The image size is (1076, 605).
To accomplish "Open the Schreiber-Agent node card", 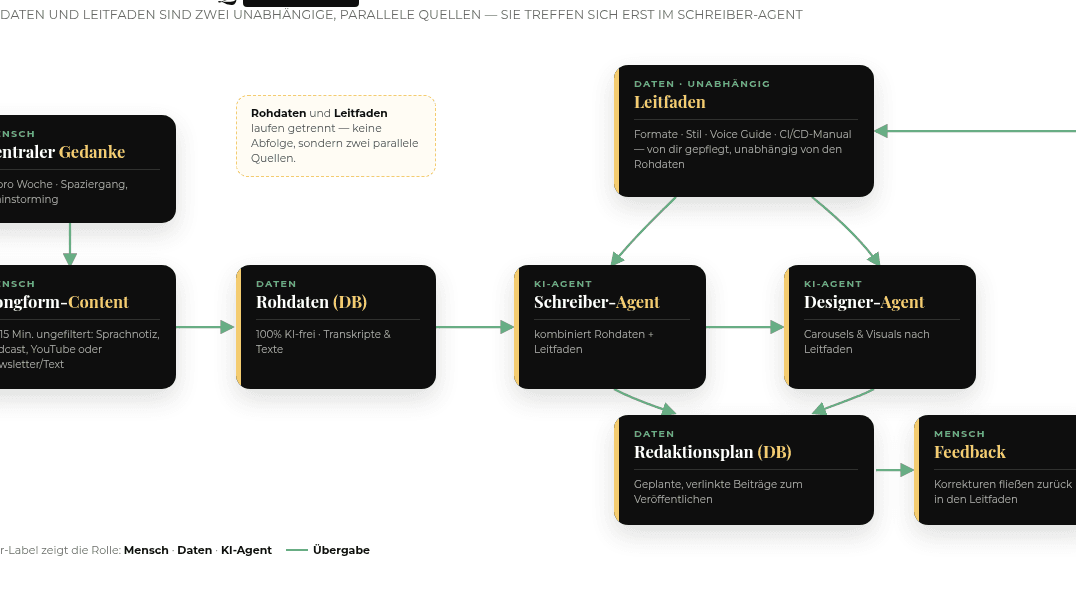I will pos(610,327).
